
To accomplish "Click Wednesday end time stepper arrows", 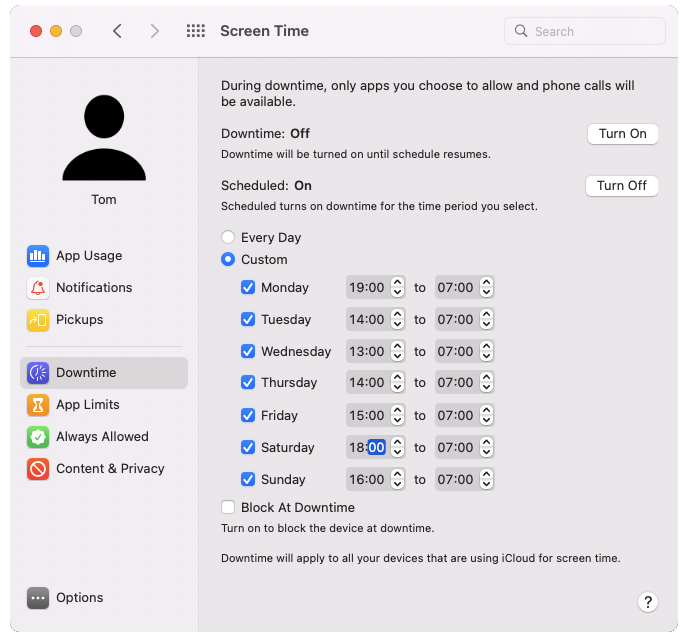I will point(486,351).
